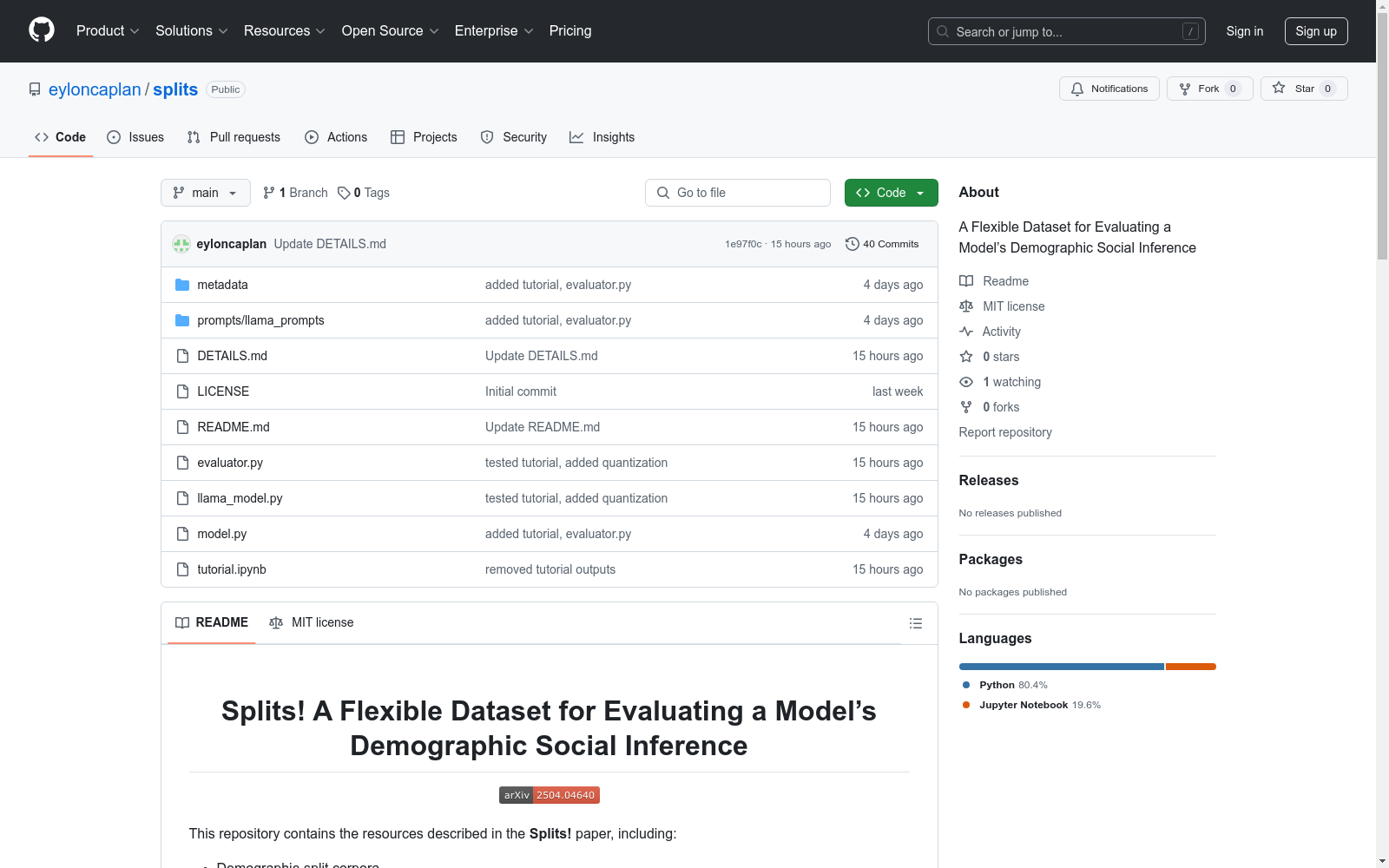Expand the Product menu
This screenshot has height=868, width=1389.
pyautogui.click(x=108, y=31)
